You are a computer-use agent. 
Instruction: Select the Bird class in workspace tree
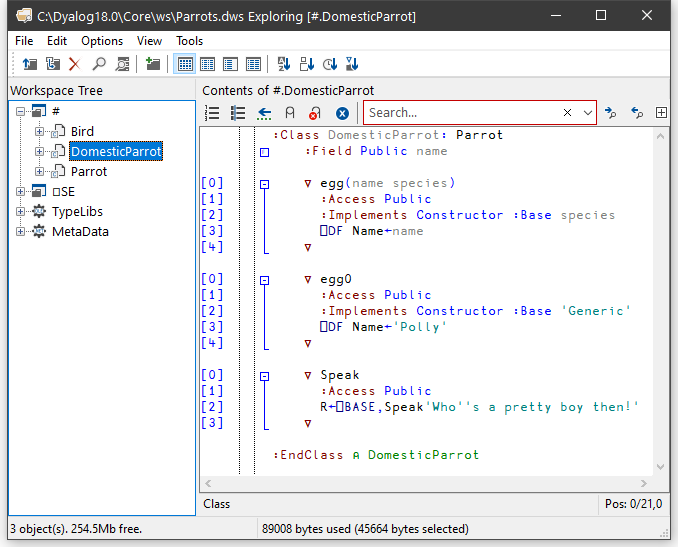82,132
